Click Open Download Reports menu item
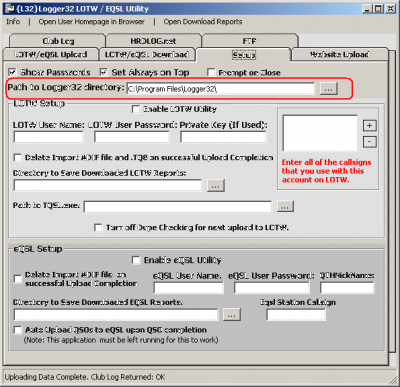This screenshot has width=400, height=387. pyautogui.click(x=203, y=22)
